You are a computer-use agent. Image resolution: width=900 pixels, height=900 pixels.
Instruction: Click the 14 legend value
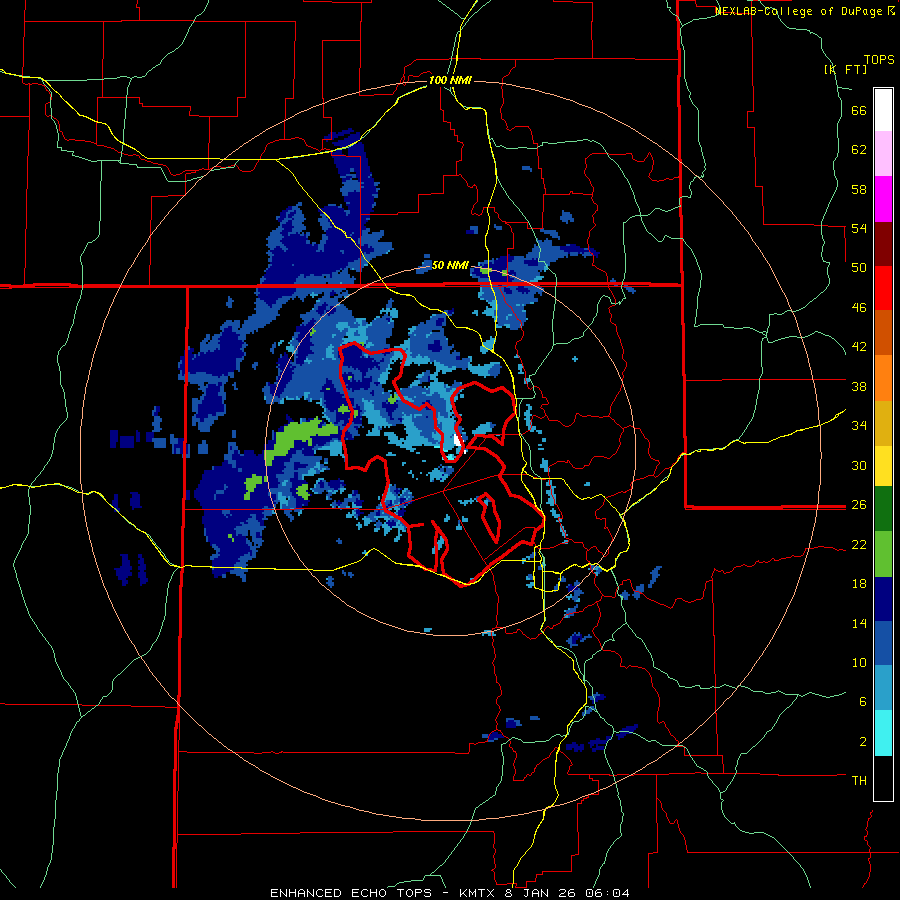click(x=859, y=623)
